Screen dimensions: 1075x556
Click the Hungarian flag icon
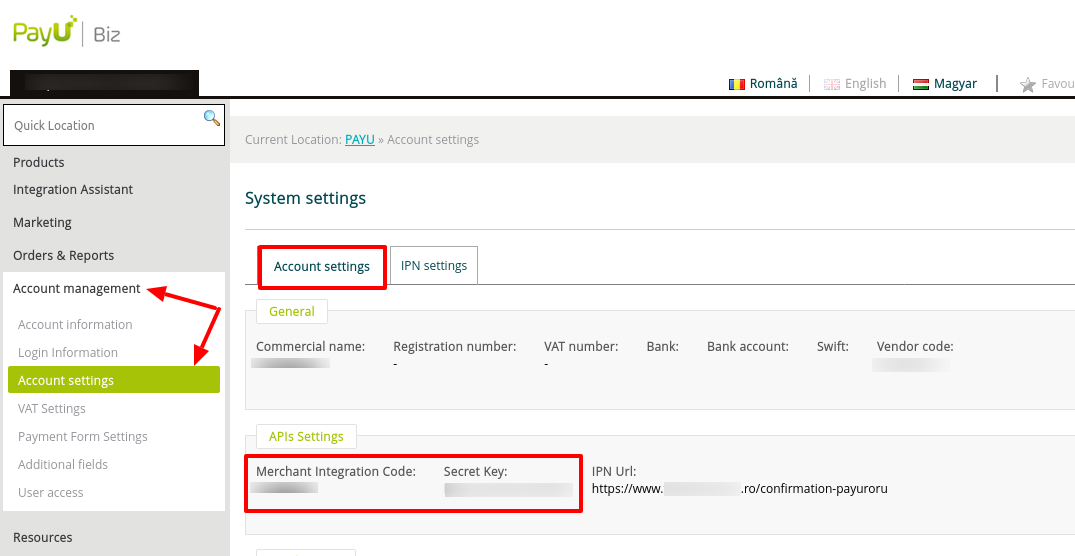921,84
